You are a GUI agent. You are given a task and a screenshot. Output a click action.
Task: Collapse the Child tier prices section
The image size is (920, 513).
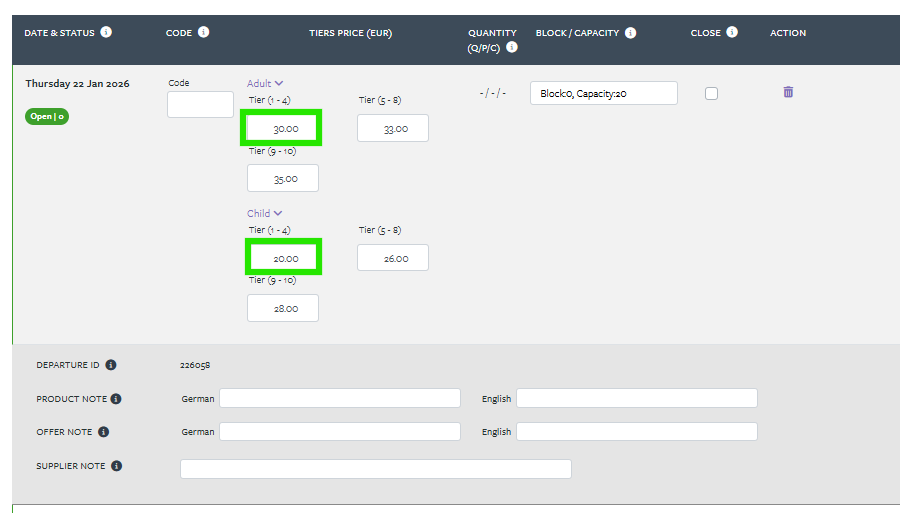264,213
